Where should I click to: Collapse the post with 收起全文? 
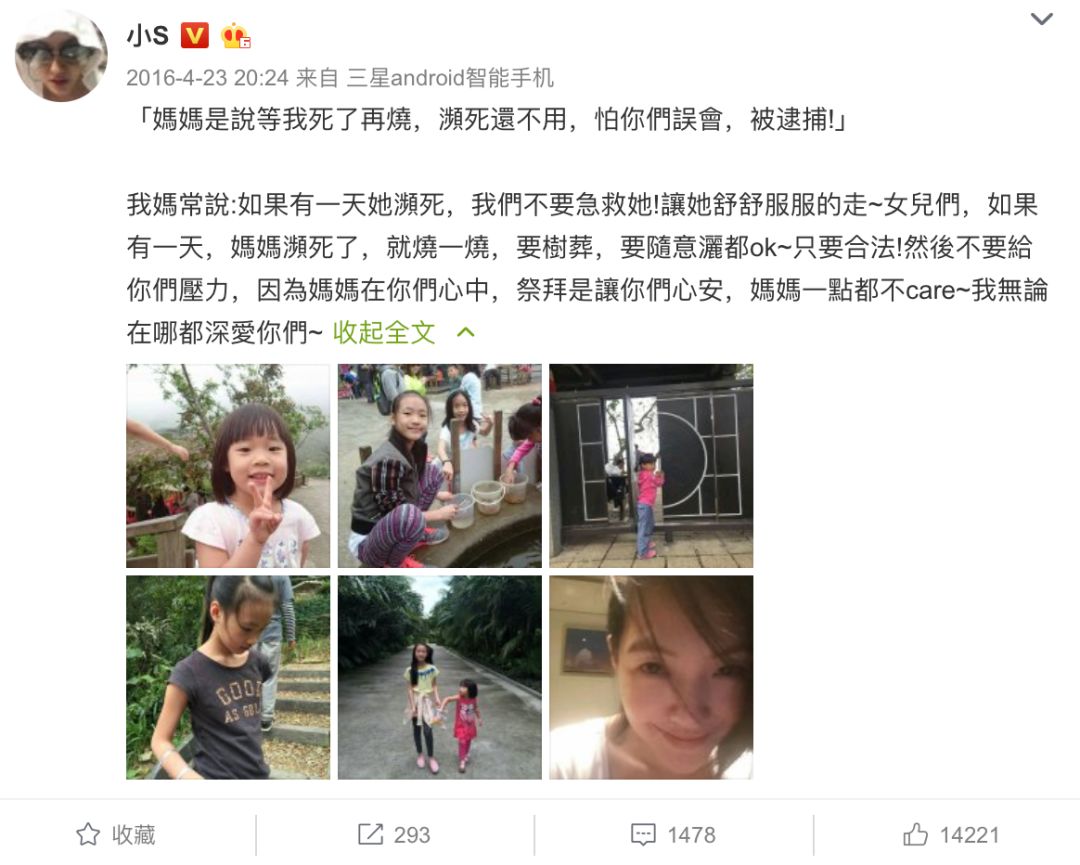pos(384,333)
